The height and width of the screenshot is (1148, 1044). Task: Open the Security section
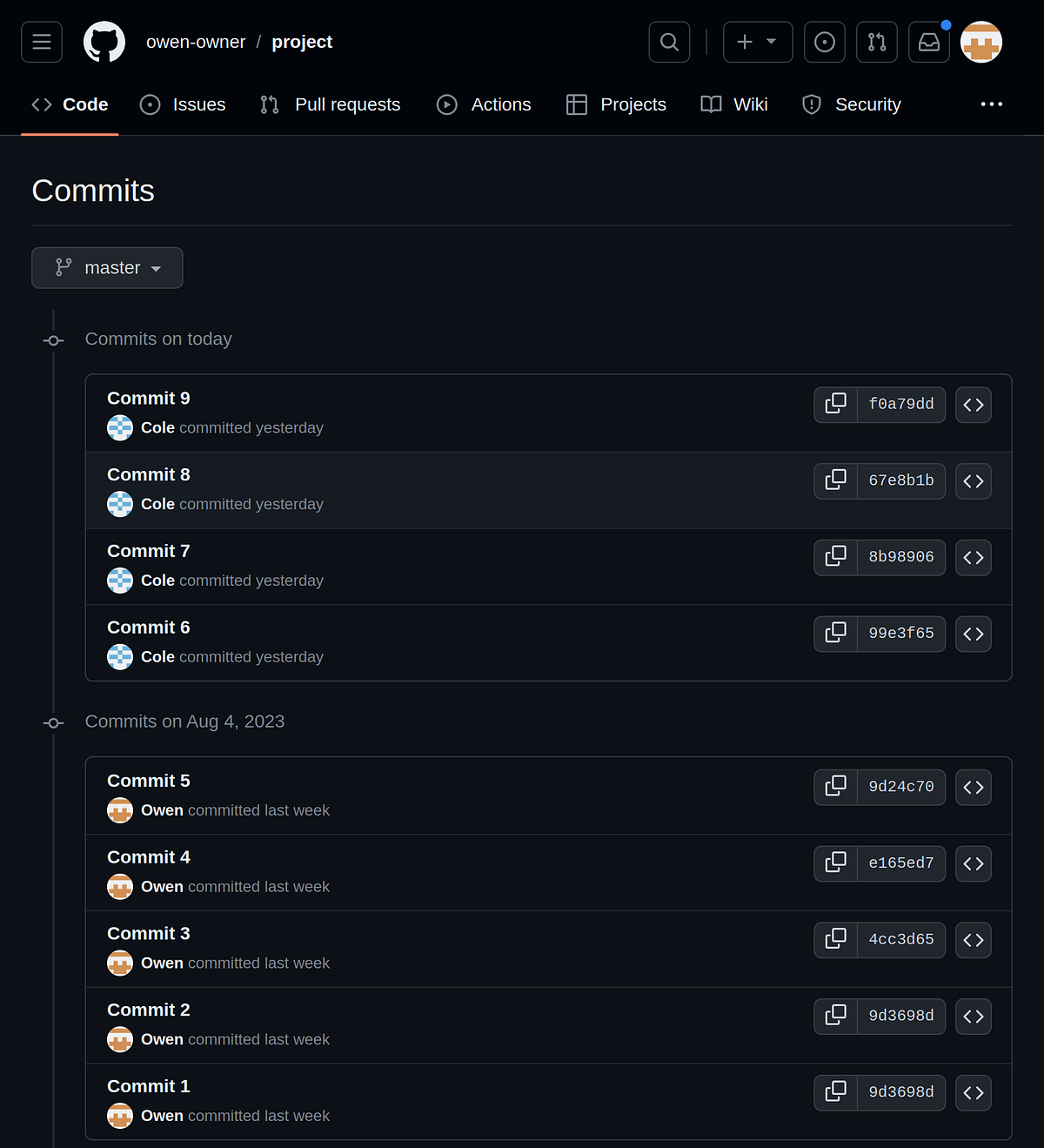click(851, 104)
